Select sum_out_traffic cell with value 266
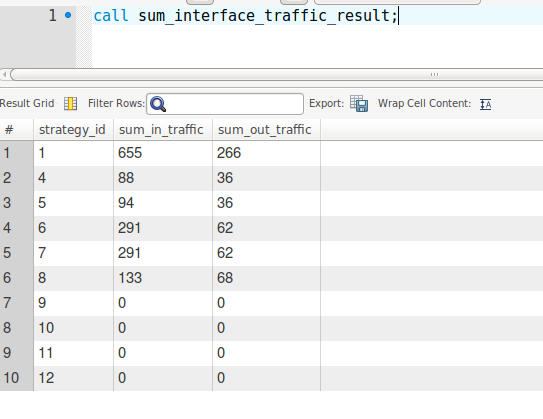 pos(266,153)
